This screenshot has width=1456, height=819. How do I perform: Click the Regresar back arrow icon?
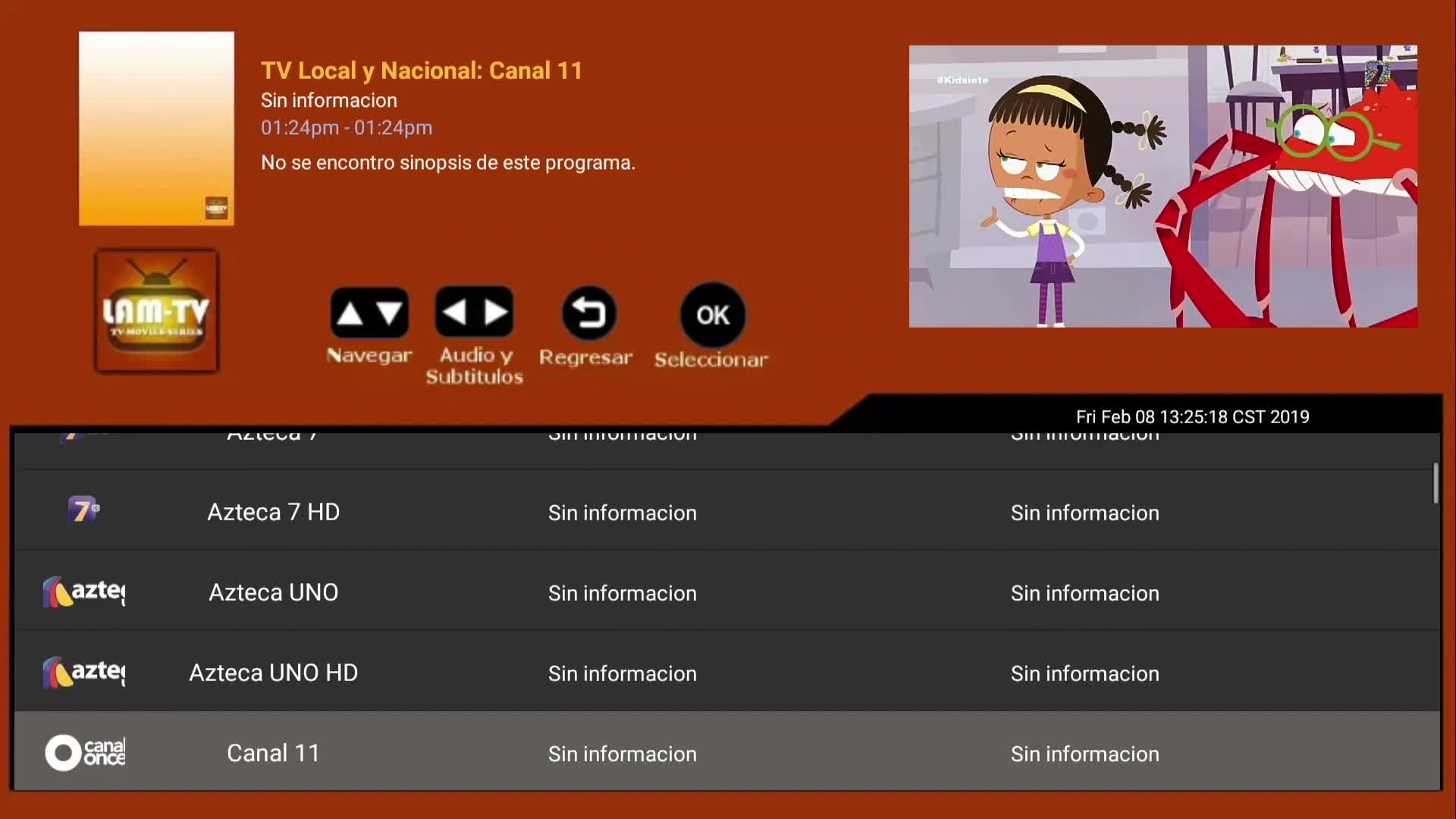(x=589, y=313)
